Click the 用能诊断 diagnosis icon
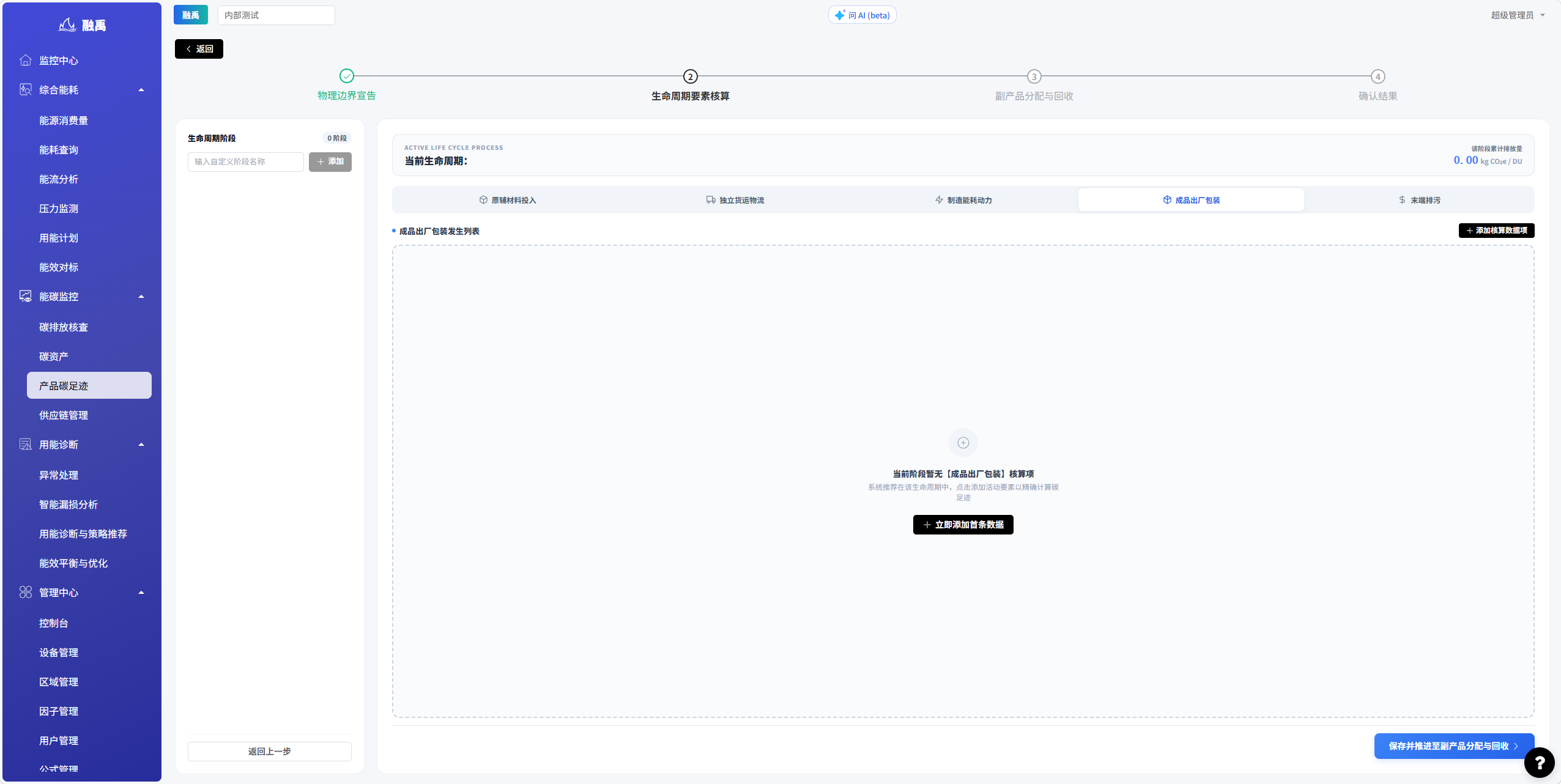The height and width of the screenshot is (784, 1561). click(x=26, y=444)
